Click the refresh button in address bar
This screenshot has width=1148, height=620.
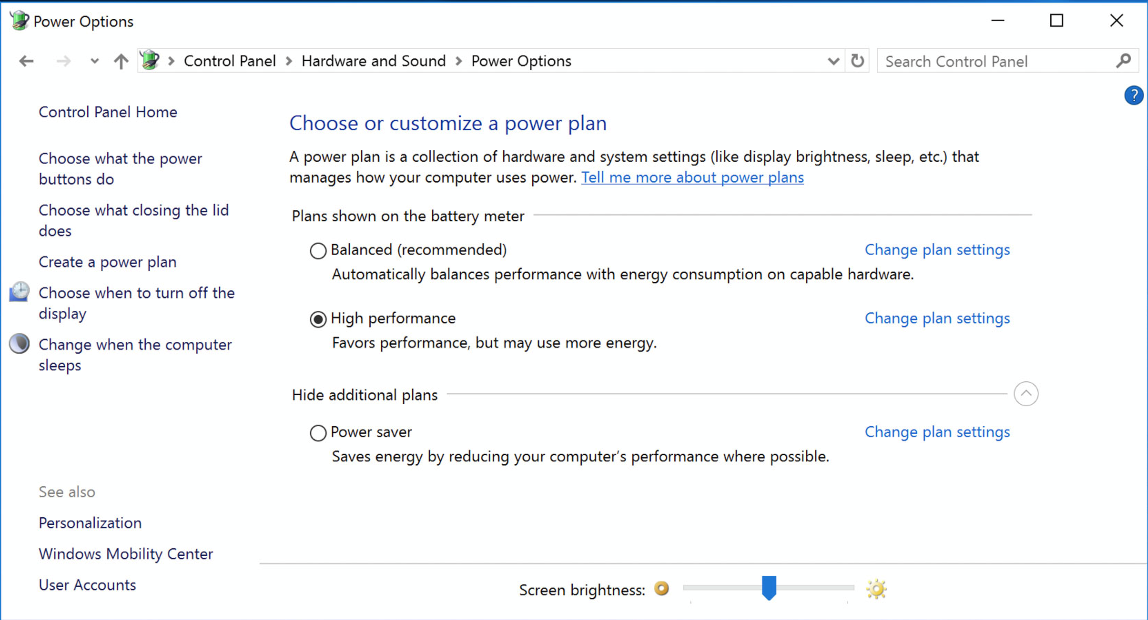857,61
